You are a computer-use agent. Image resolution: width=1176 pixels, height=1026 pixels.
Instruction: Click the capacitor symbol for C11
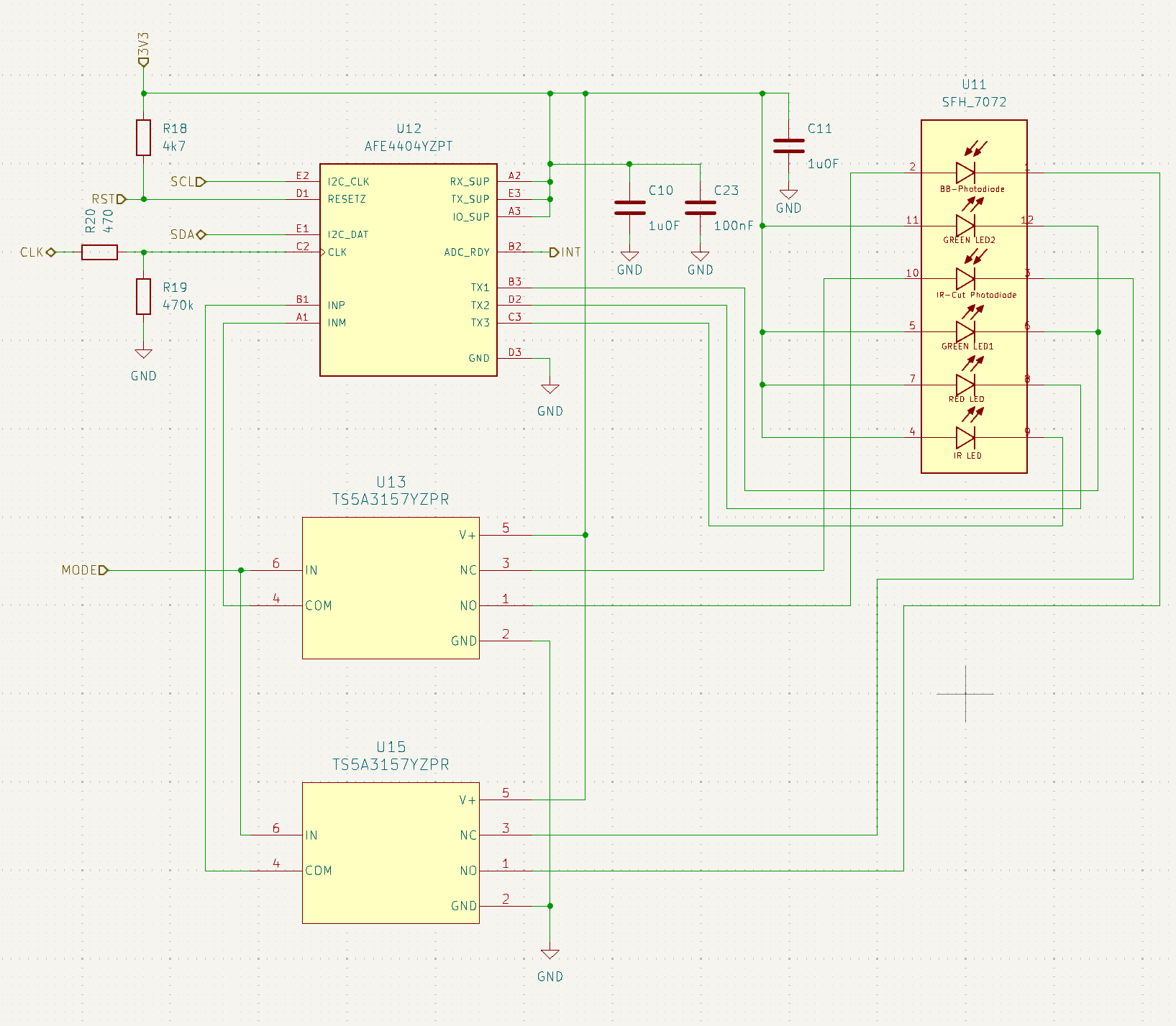pyautogui.click(x=788, y=146)
